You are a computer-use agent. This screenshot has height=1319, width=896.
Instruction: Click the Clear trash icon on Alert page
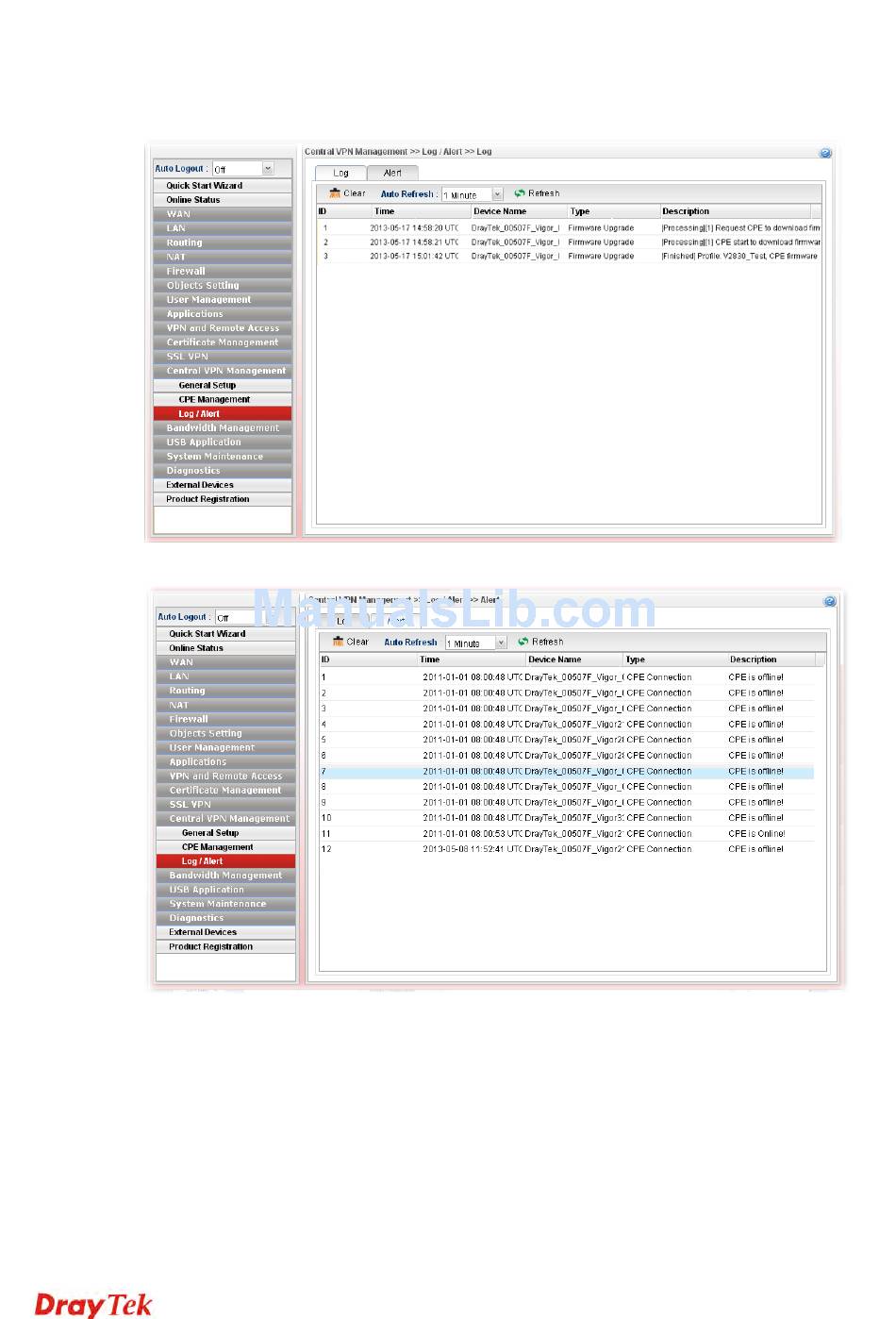click(x=339, y=642)
